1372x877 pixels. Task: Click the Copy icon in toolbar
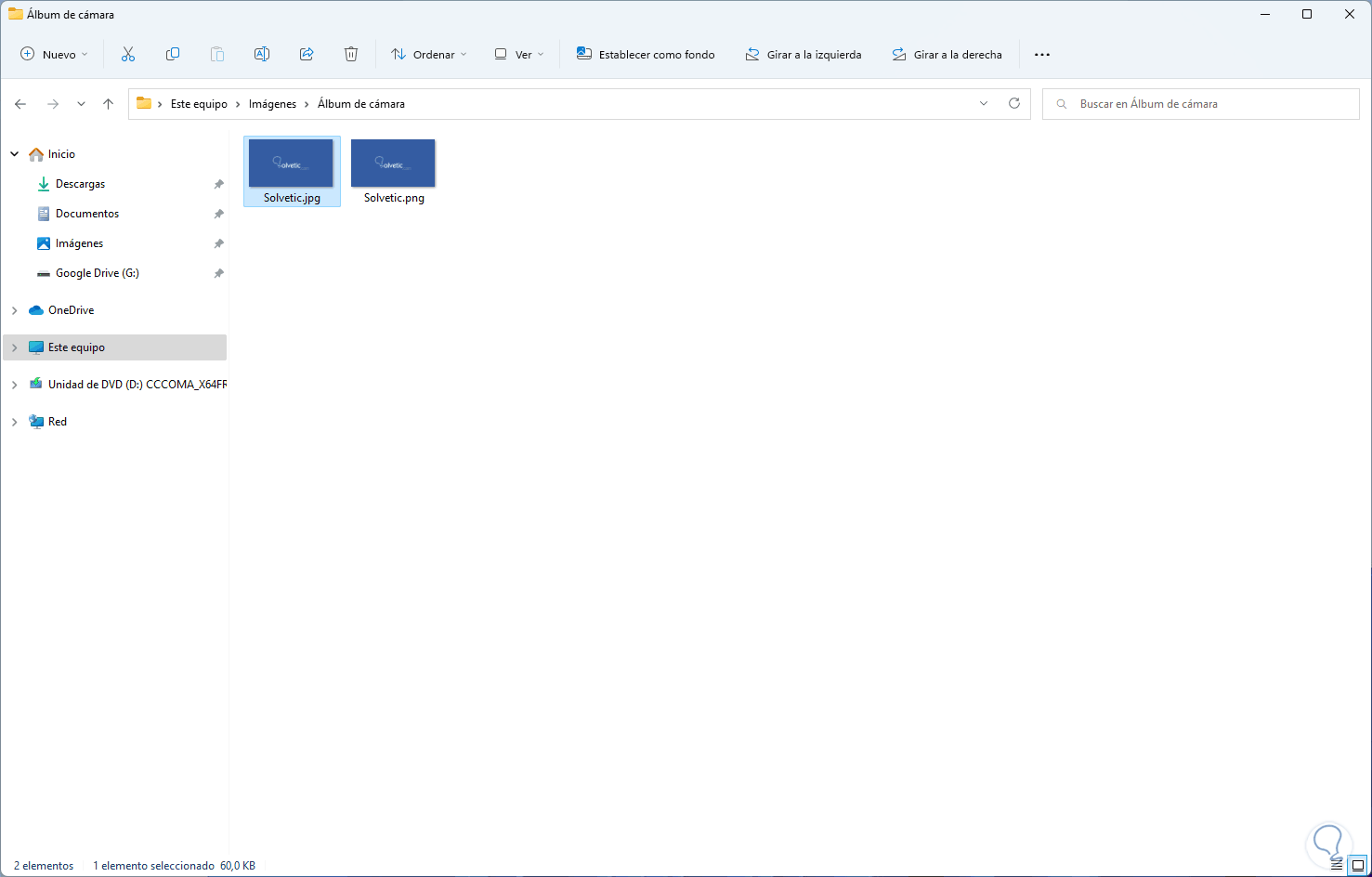coord(173,55)
